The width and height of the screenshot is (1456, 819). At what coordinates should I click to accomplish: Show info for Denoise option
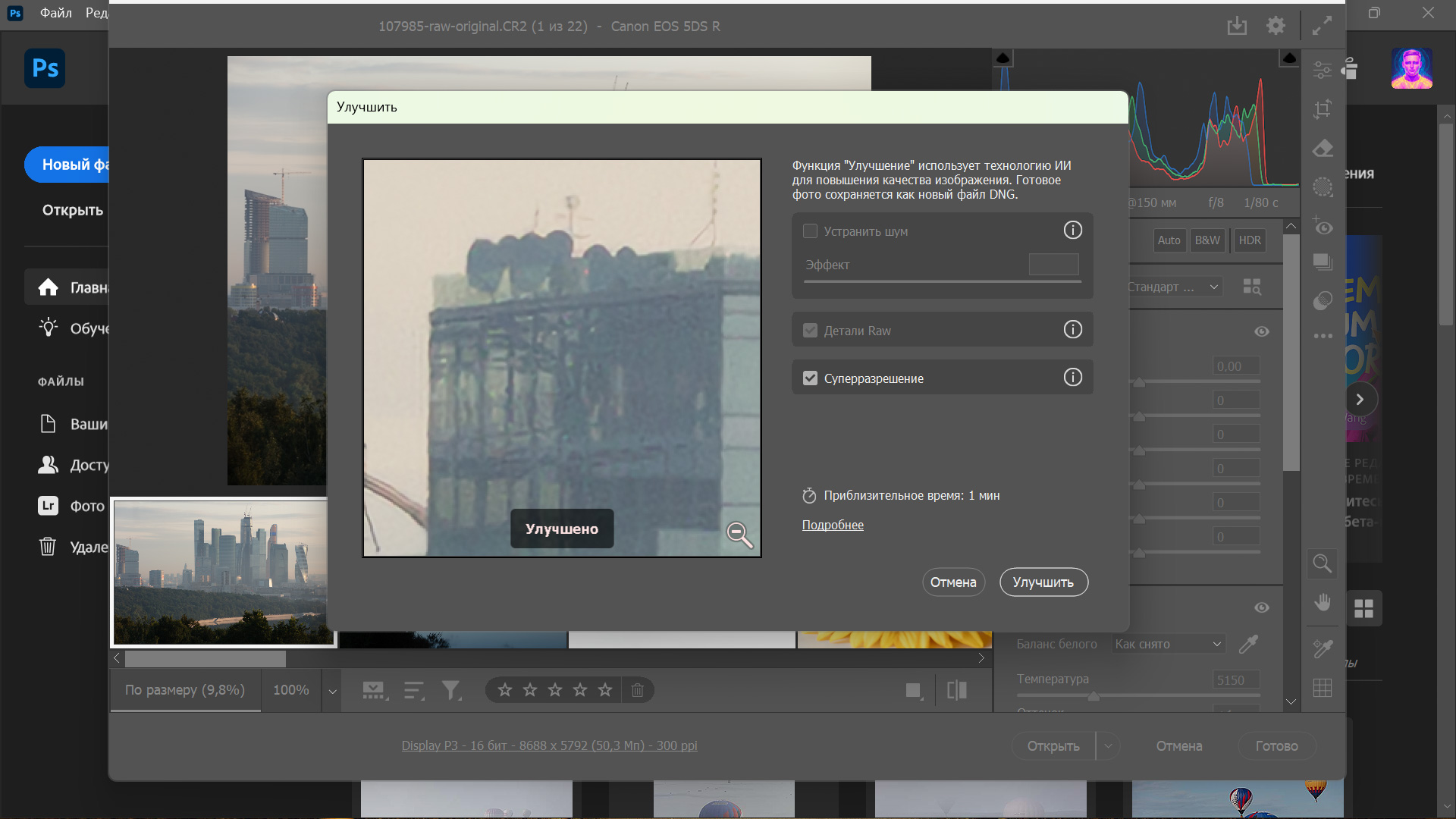point(1072,230)
